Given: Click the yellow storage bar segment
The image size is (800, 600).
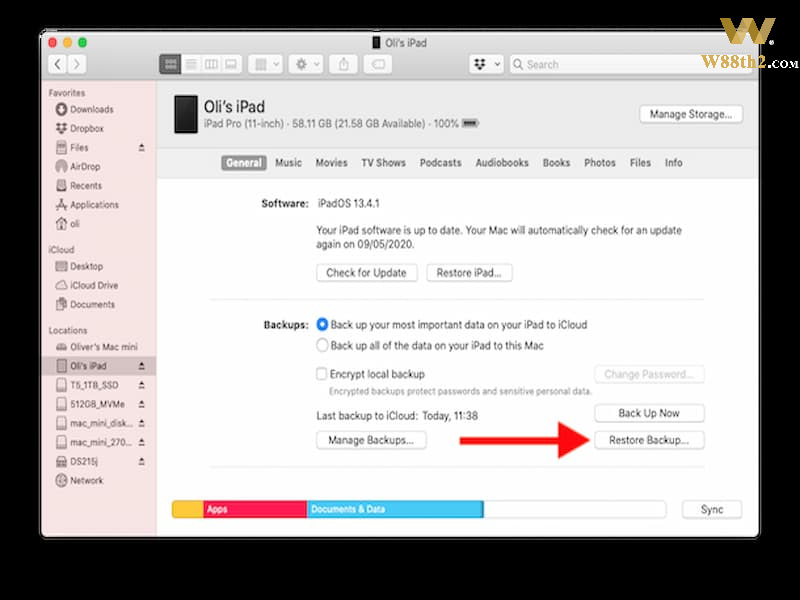Looking at the screenshot, I should tap(188, 509).
